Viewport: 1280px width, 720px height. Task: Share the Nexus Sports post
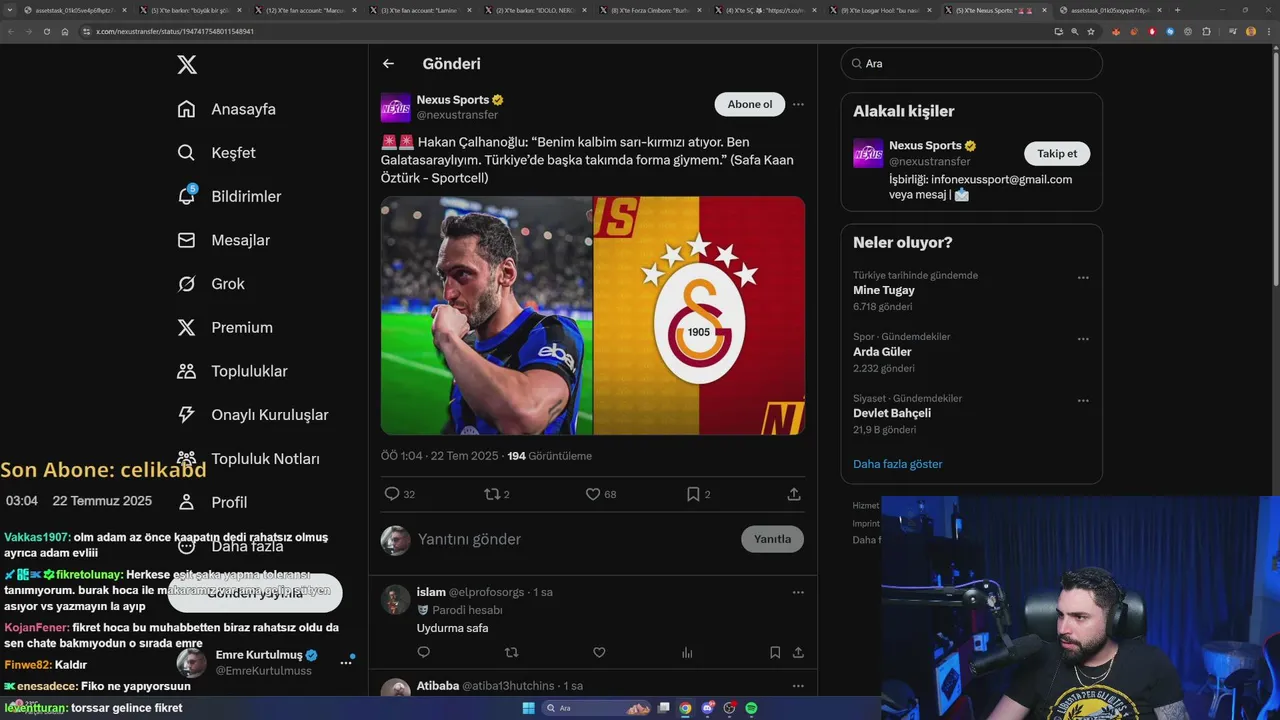click(794, 494)
